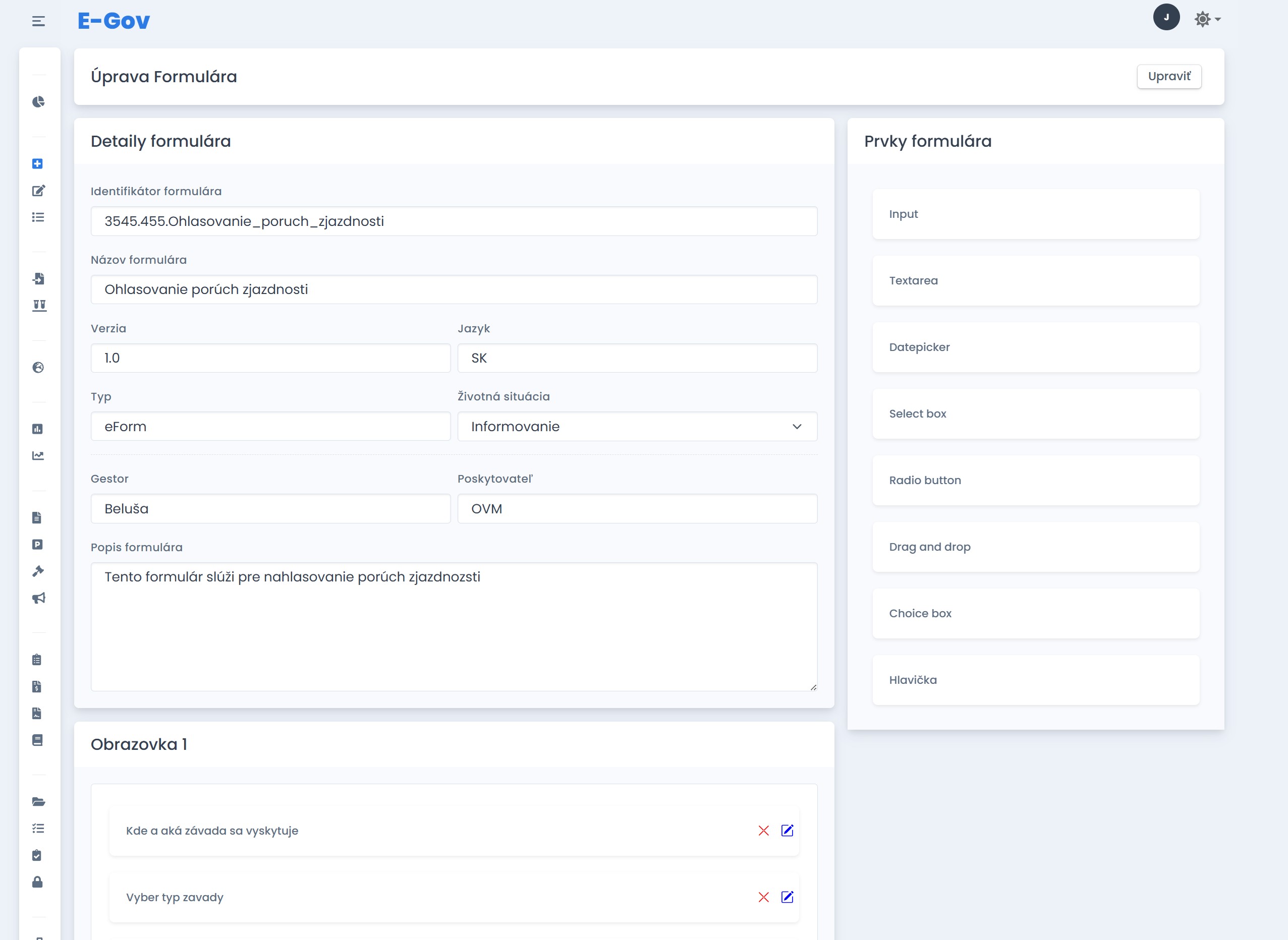
Task: Click the Popis formulára resize handle
Action: point(813,687)
